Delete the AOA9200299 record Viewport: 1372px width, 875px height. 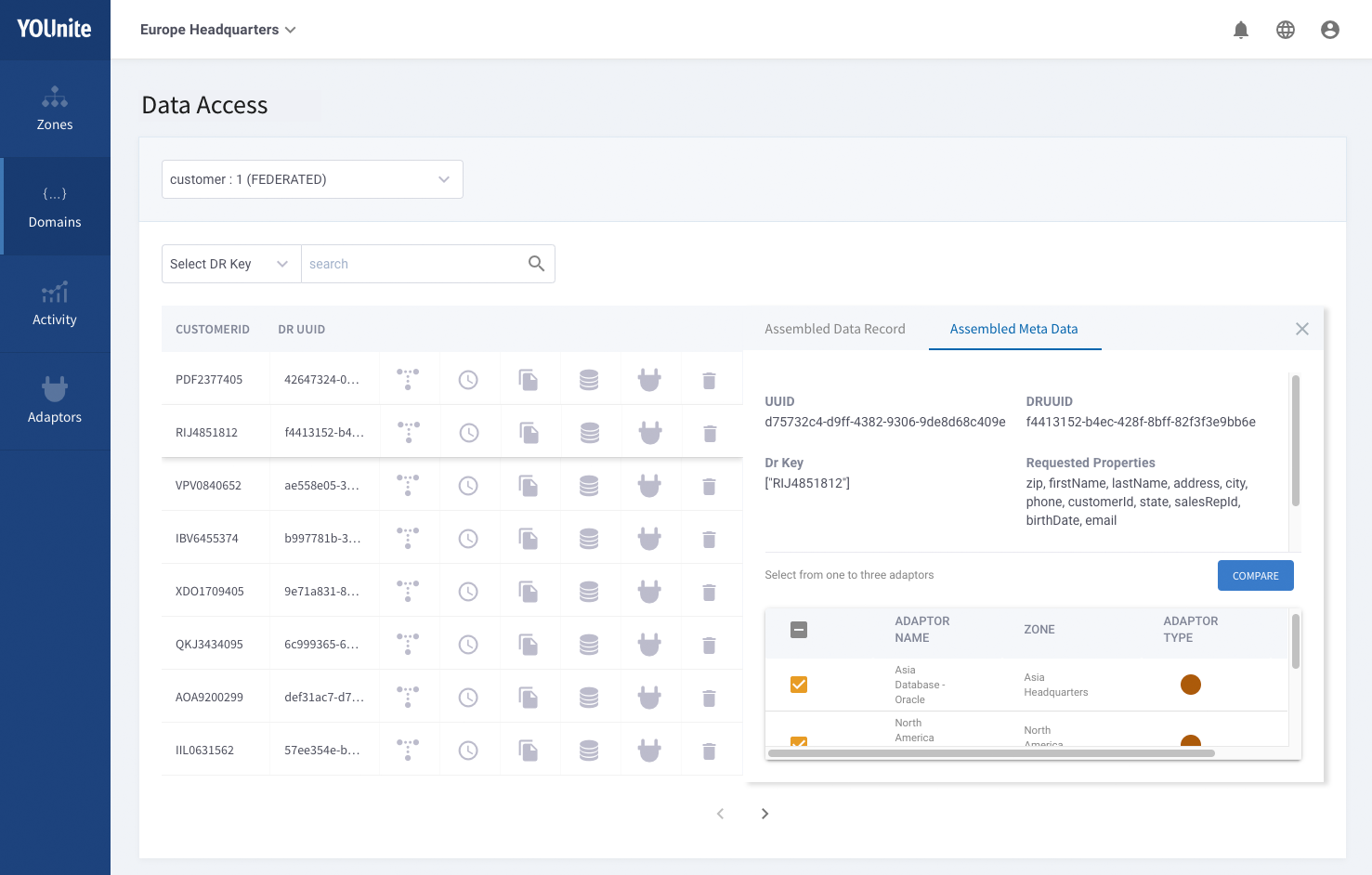tap(710, 698)
